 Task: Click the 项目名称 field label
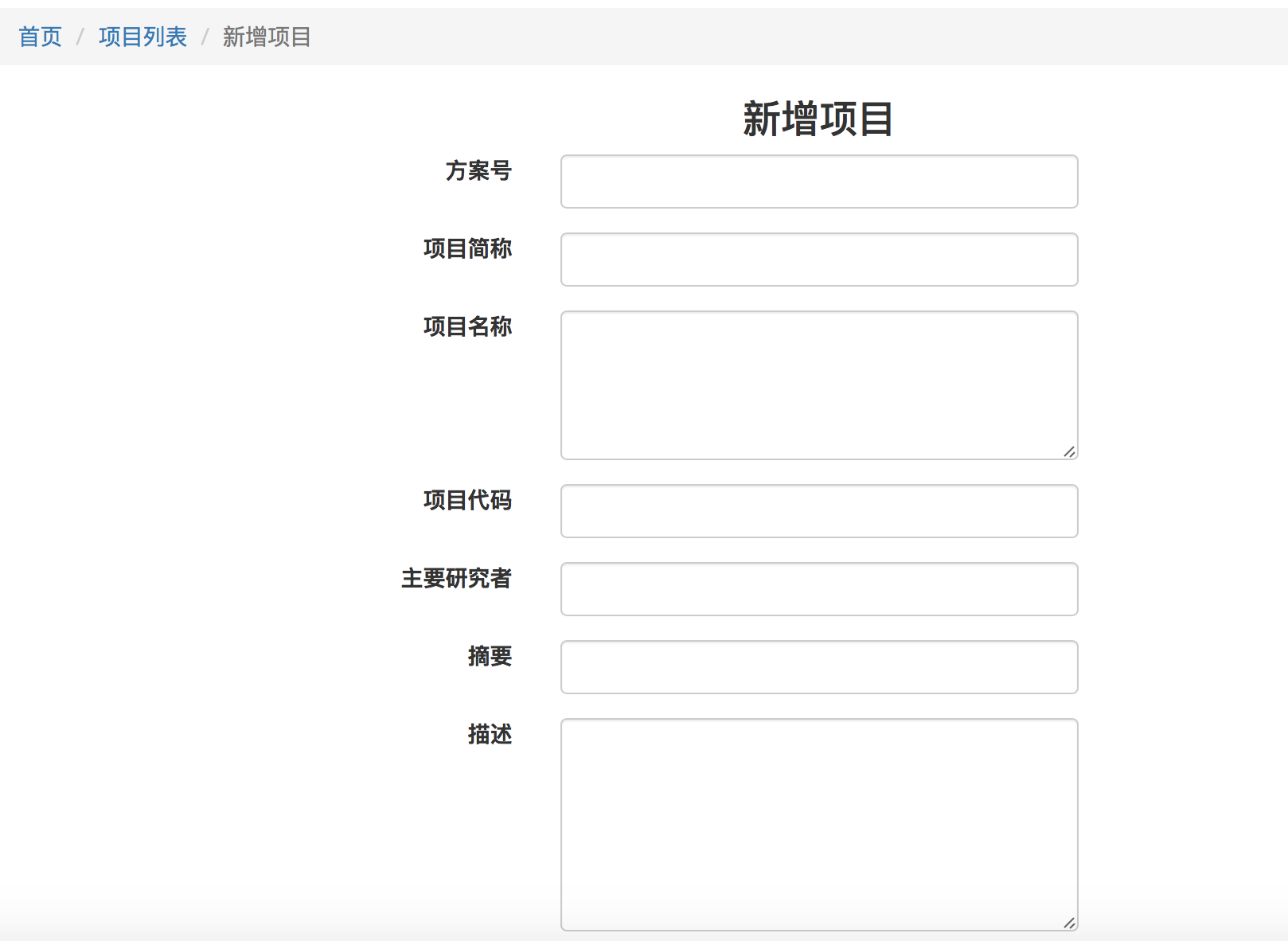click(467, 326)
